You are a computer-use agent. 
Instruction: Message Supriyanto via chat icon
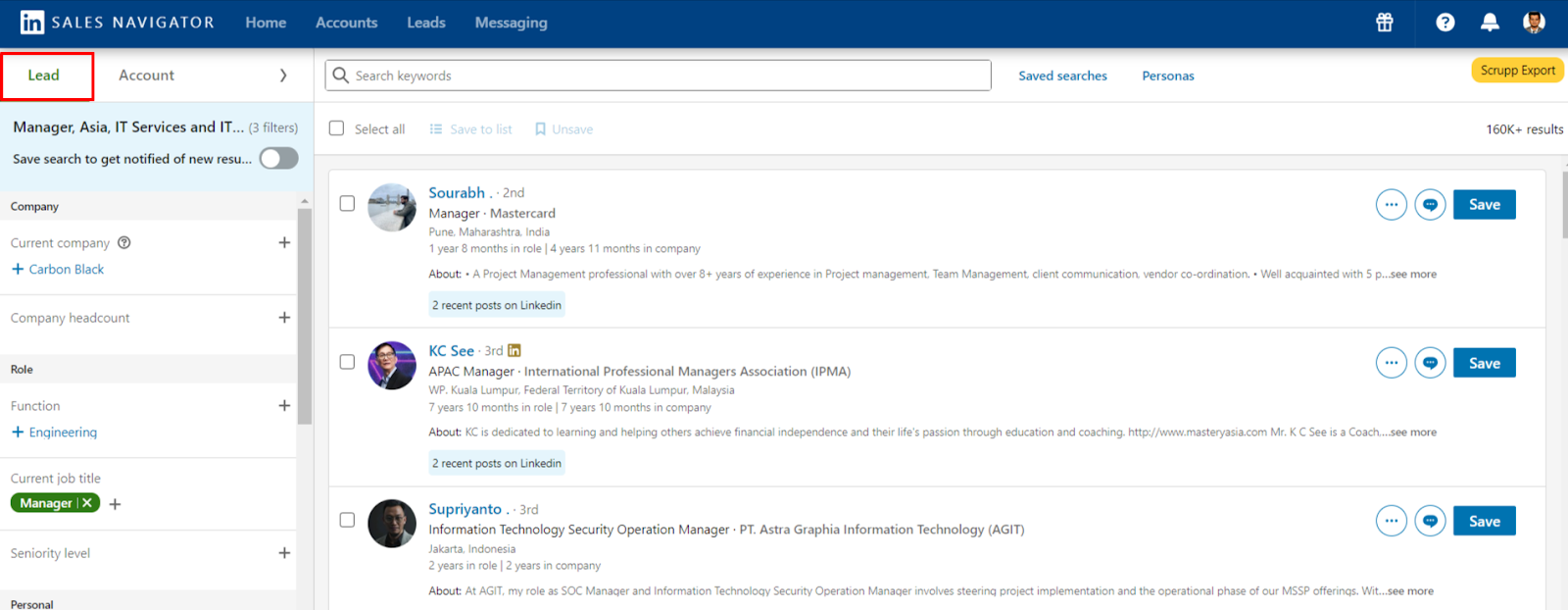[x=1430, y=521]
